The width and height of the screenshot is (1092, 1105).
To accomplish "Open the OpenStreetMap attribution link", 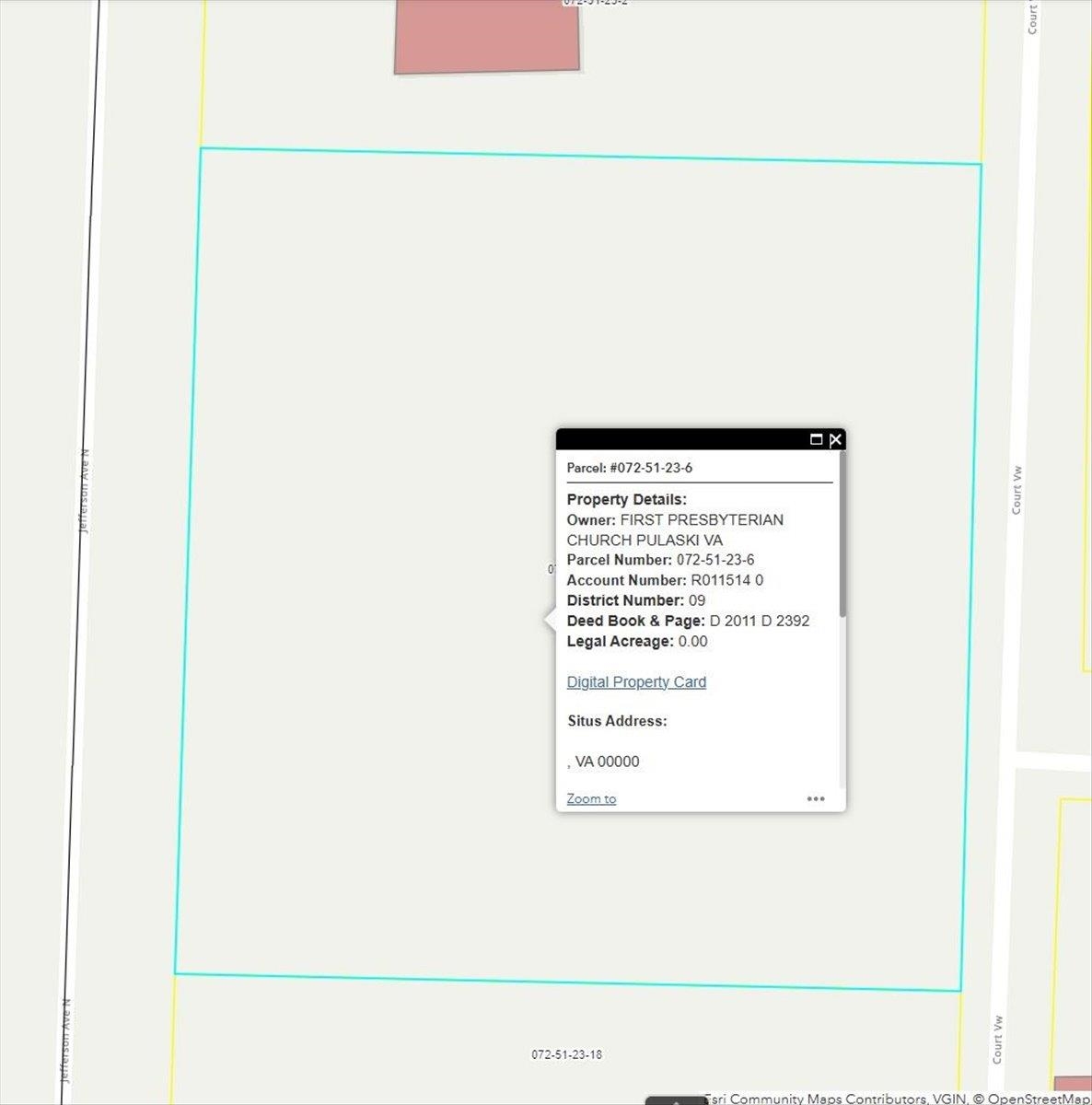I will 1039,1099.
